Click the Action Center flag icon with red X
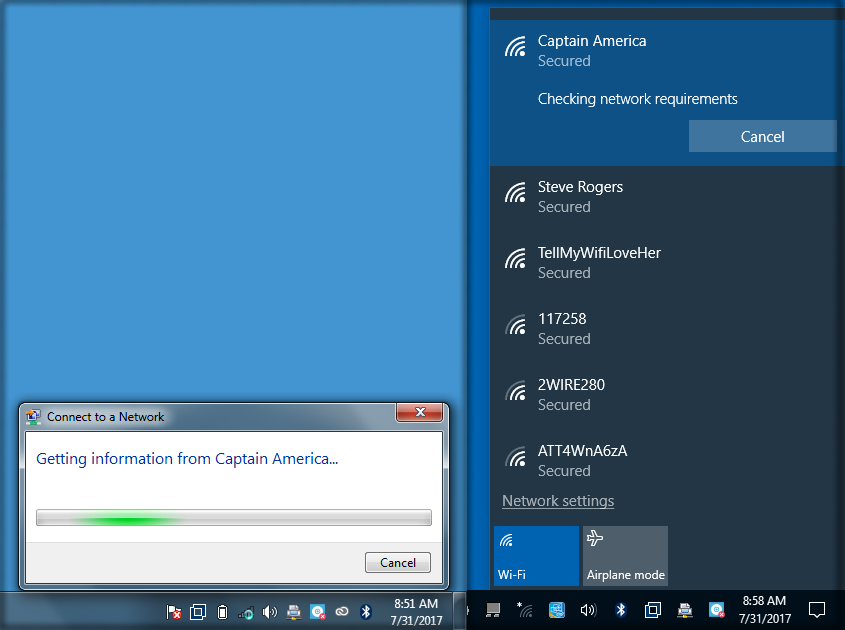845x630 pixels. 174,612
